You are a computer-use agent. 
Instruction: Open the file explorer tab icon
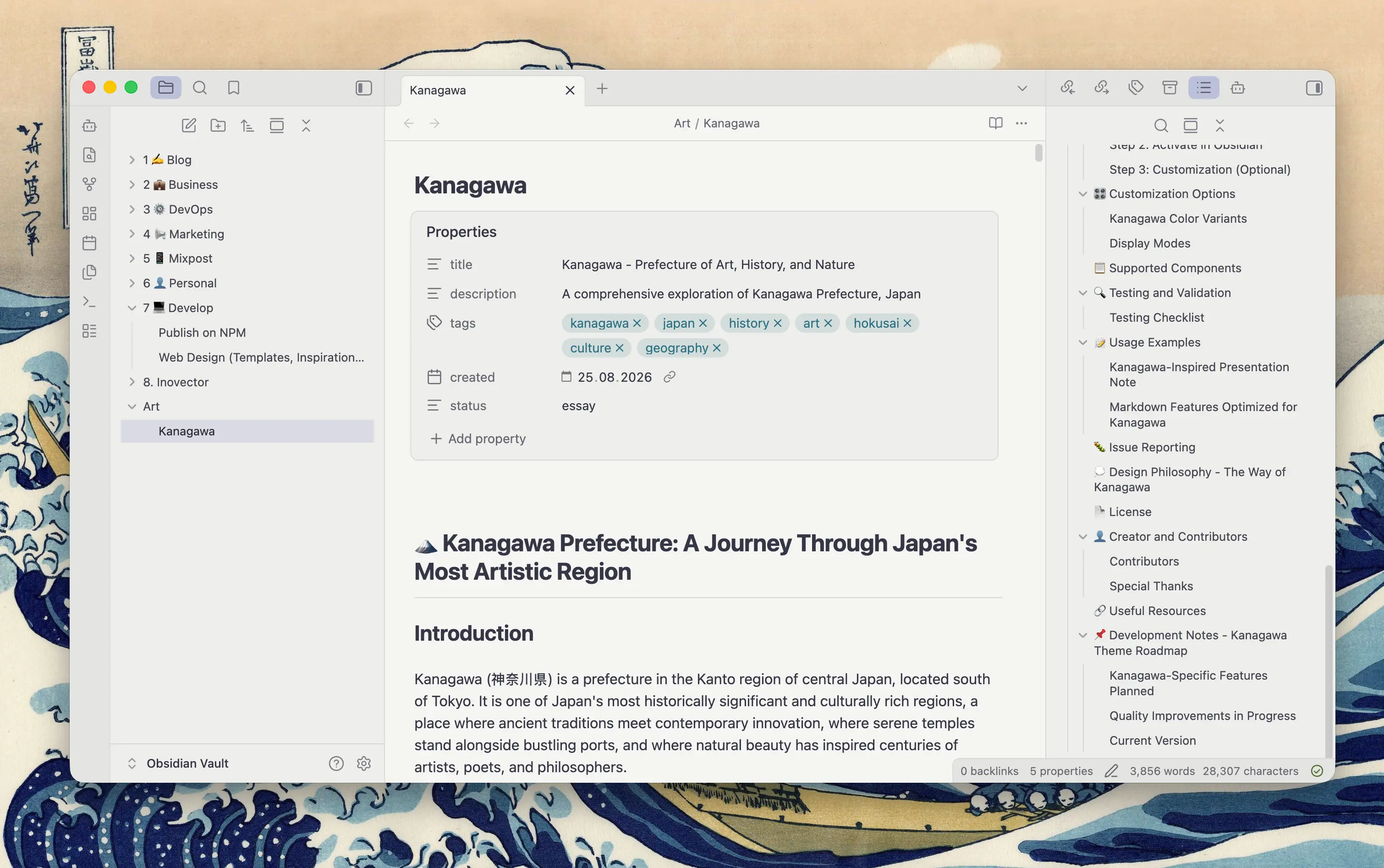click(x=166, y=88)
